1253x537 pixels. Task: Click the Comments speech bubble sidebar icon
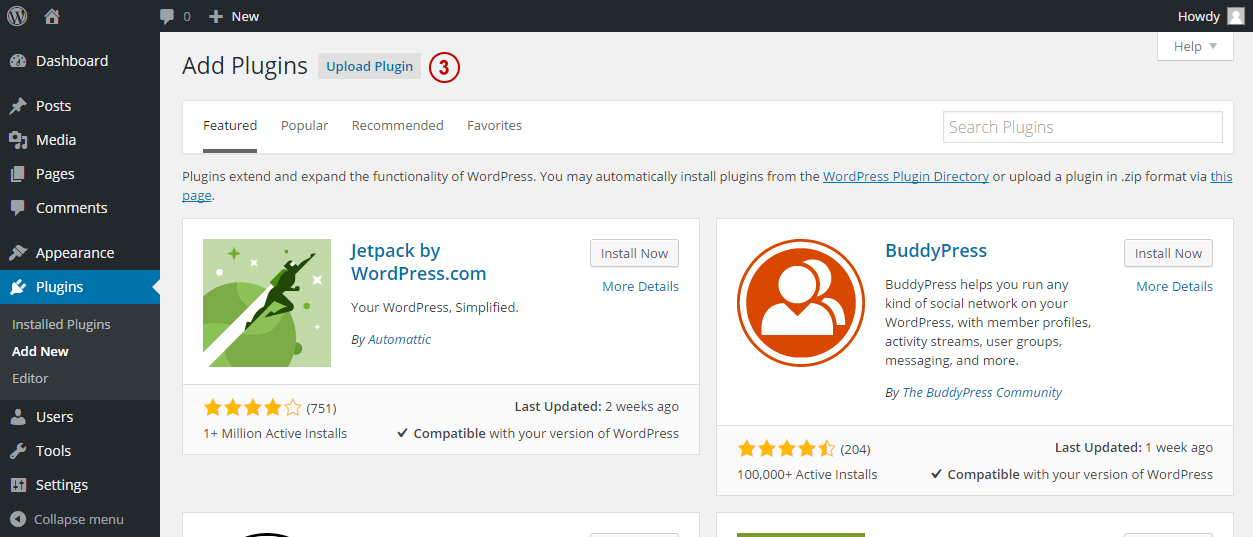[x=18, y=208]
